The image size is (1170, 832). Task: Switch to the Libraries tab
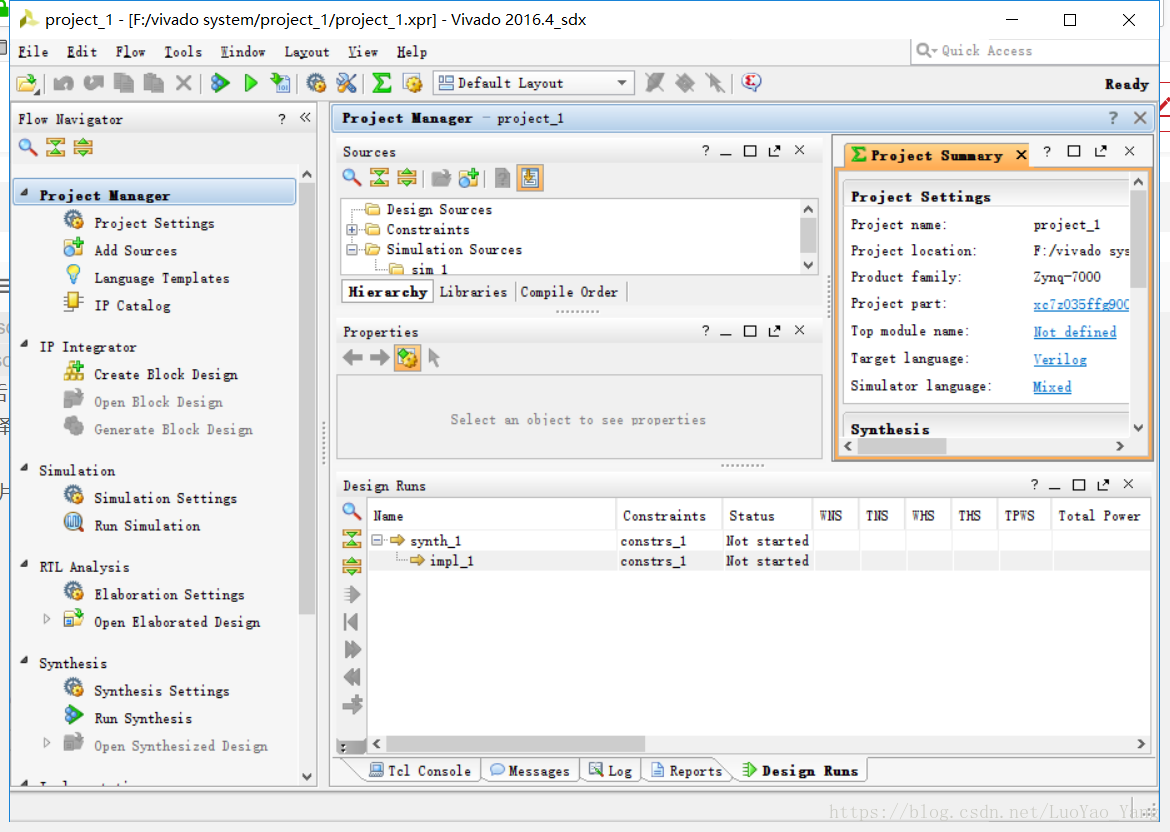(x=473, y=292)
